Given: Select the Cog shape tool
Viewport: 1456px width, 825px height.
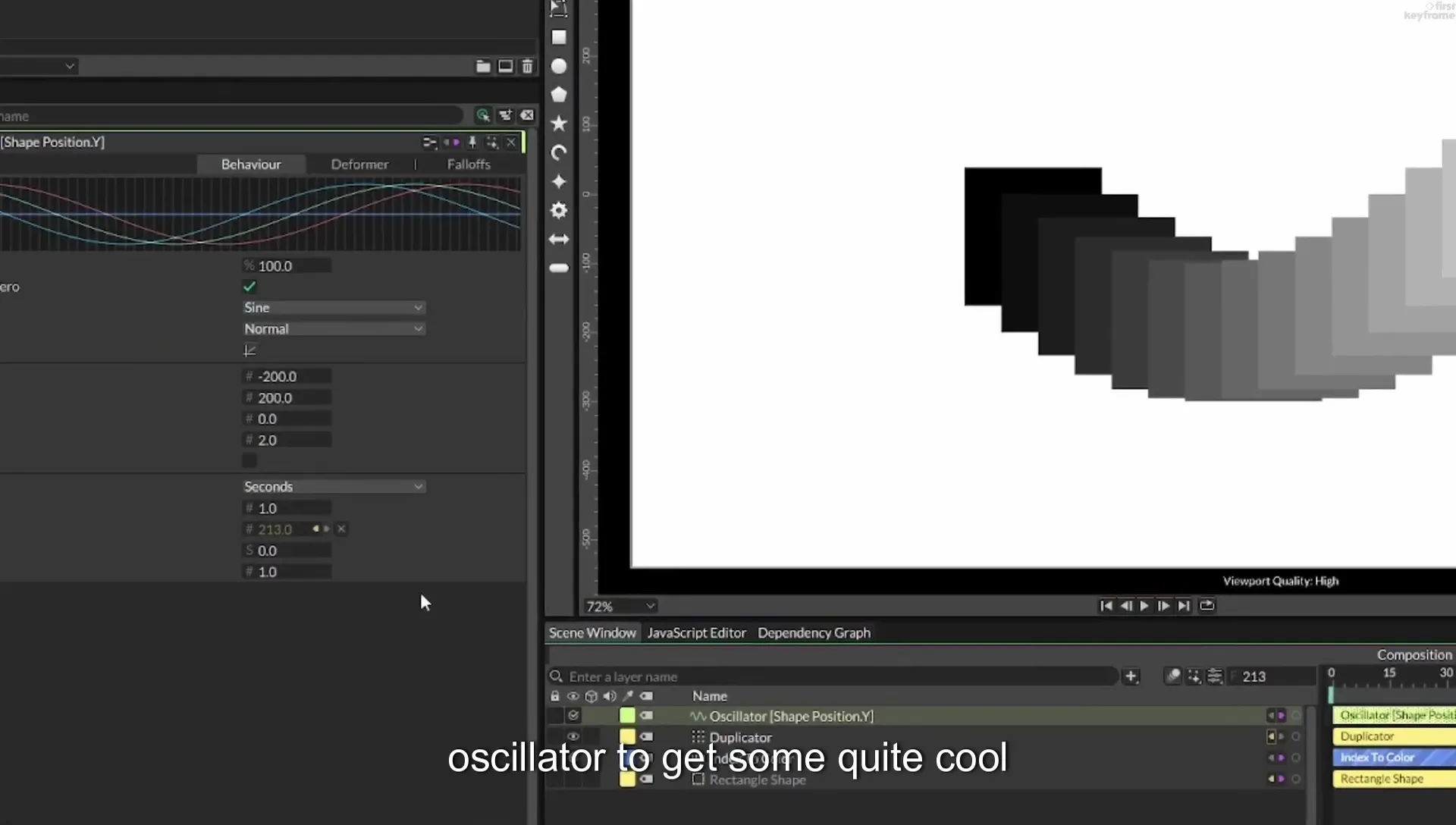Looking at the screenshot, I should 559,210.
